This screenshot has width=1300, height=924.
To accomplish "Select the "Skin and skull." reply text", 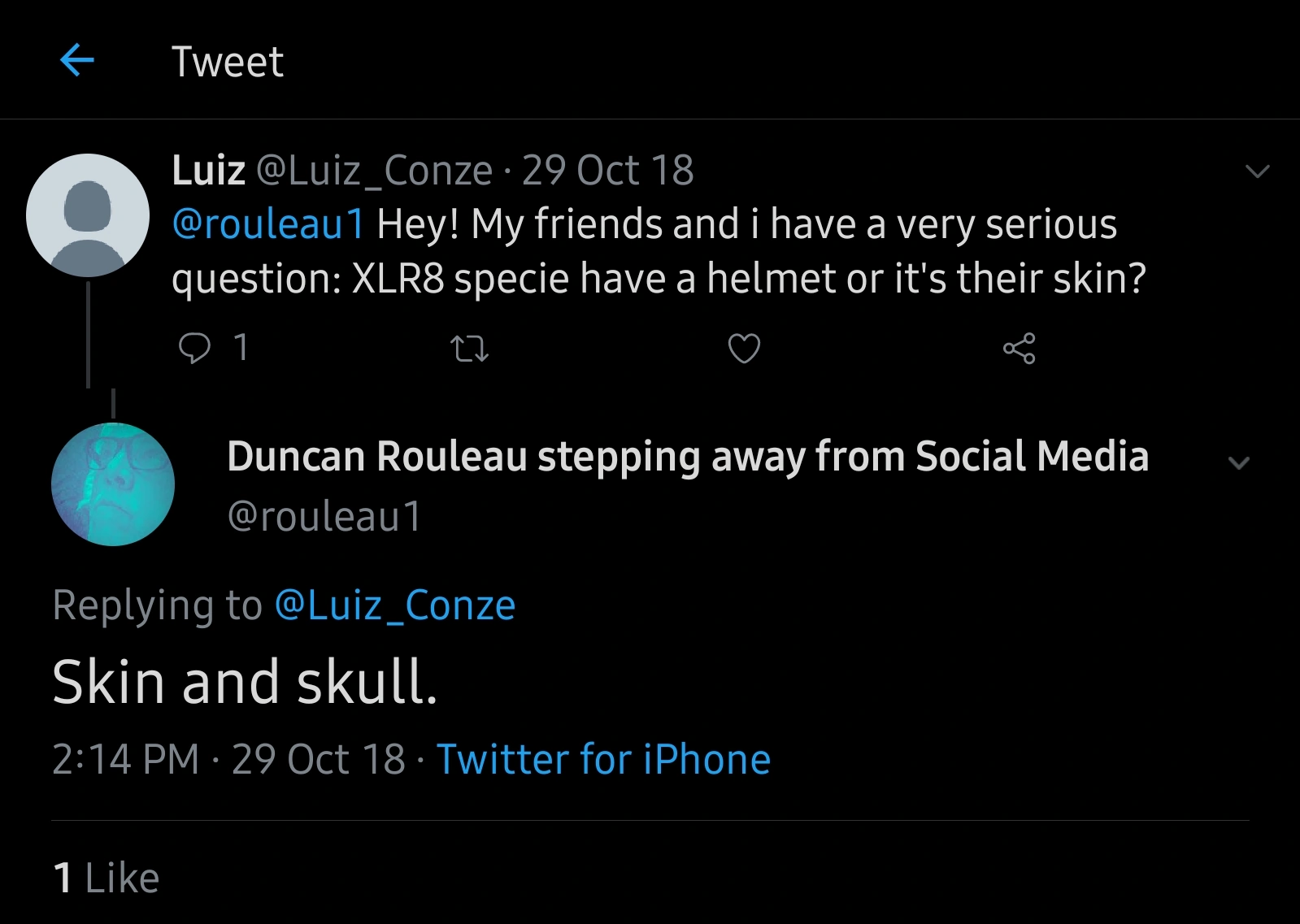I will (x=245, y=682).
